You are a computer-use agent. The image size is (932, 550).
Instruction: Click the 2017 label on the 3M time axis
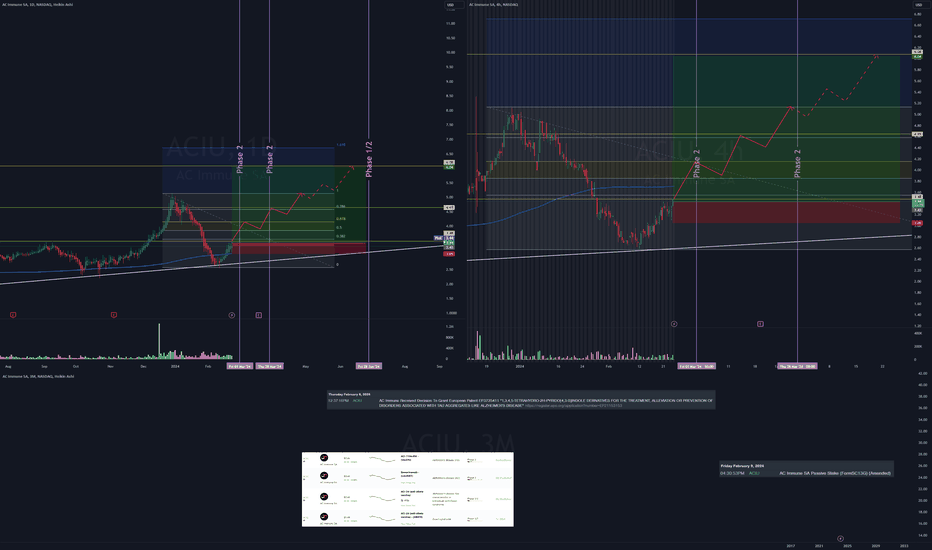(791, 546)
